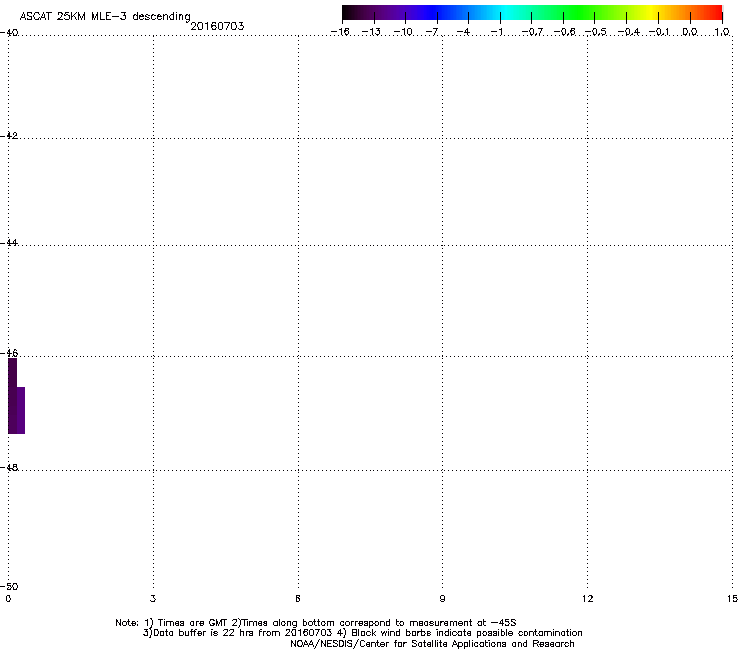Click the latitude label -48
740x650 pixels.
click(9, 467)
